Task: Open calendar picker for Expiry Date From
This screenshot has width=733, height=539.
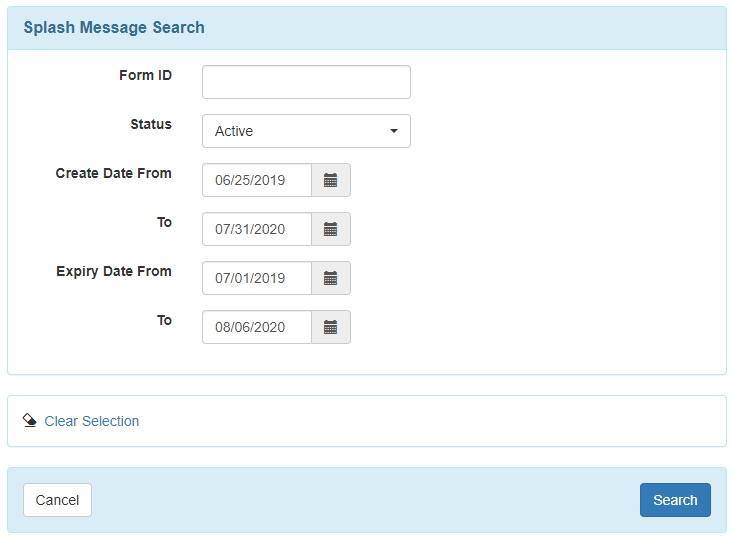Action: [331, 278]
